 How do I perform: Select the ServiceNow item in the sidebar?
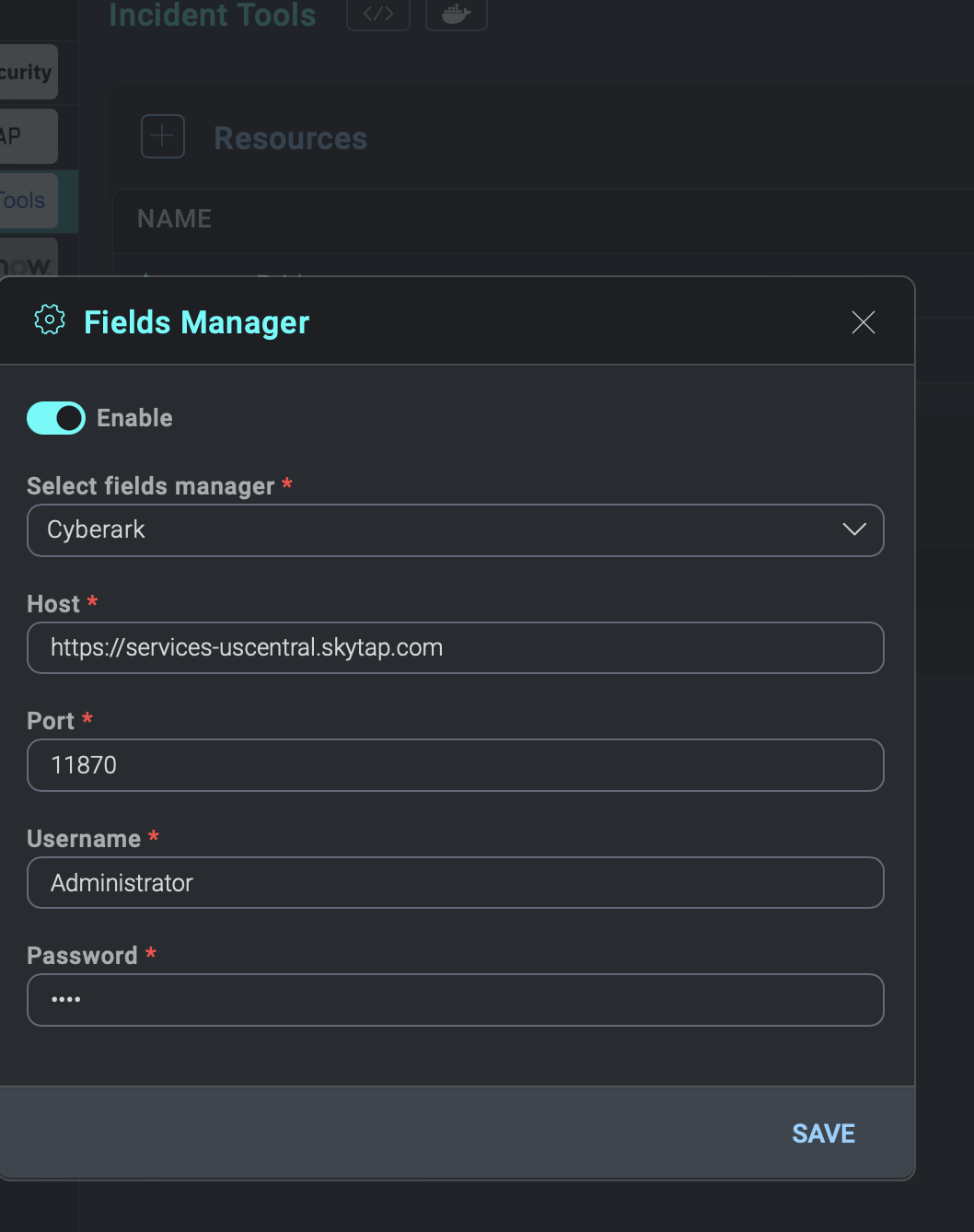tap(28, 262)
